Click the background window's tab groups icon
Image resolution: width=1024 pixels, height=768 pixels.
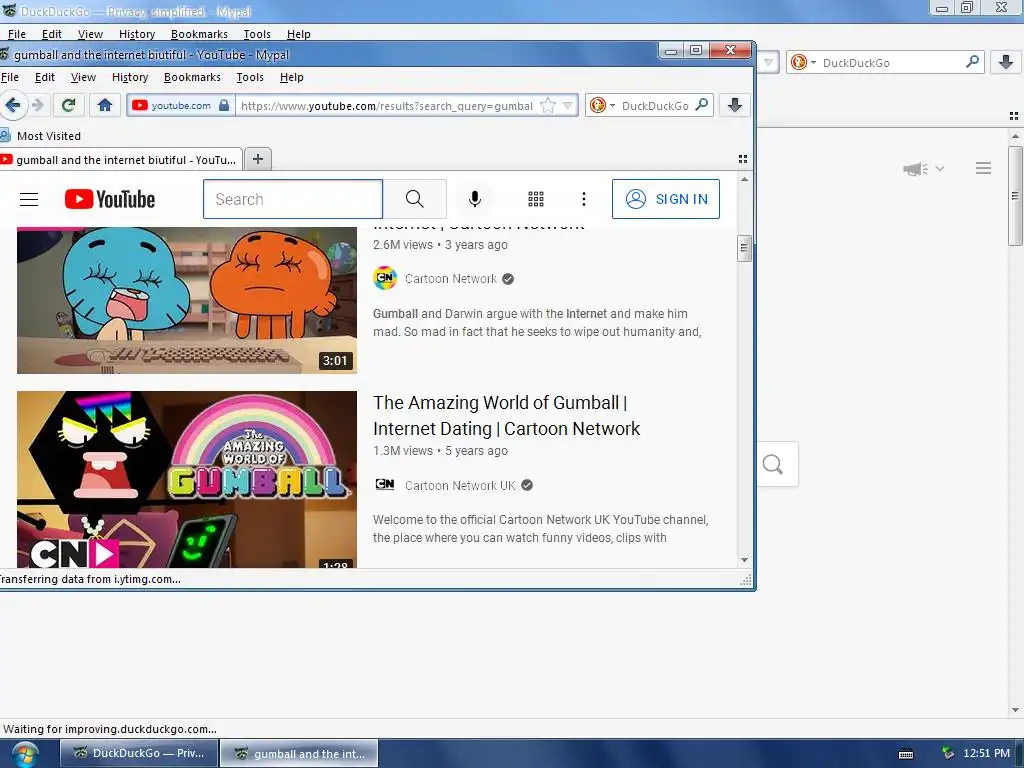tap(1014, 116)
